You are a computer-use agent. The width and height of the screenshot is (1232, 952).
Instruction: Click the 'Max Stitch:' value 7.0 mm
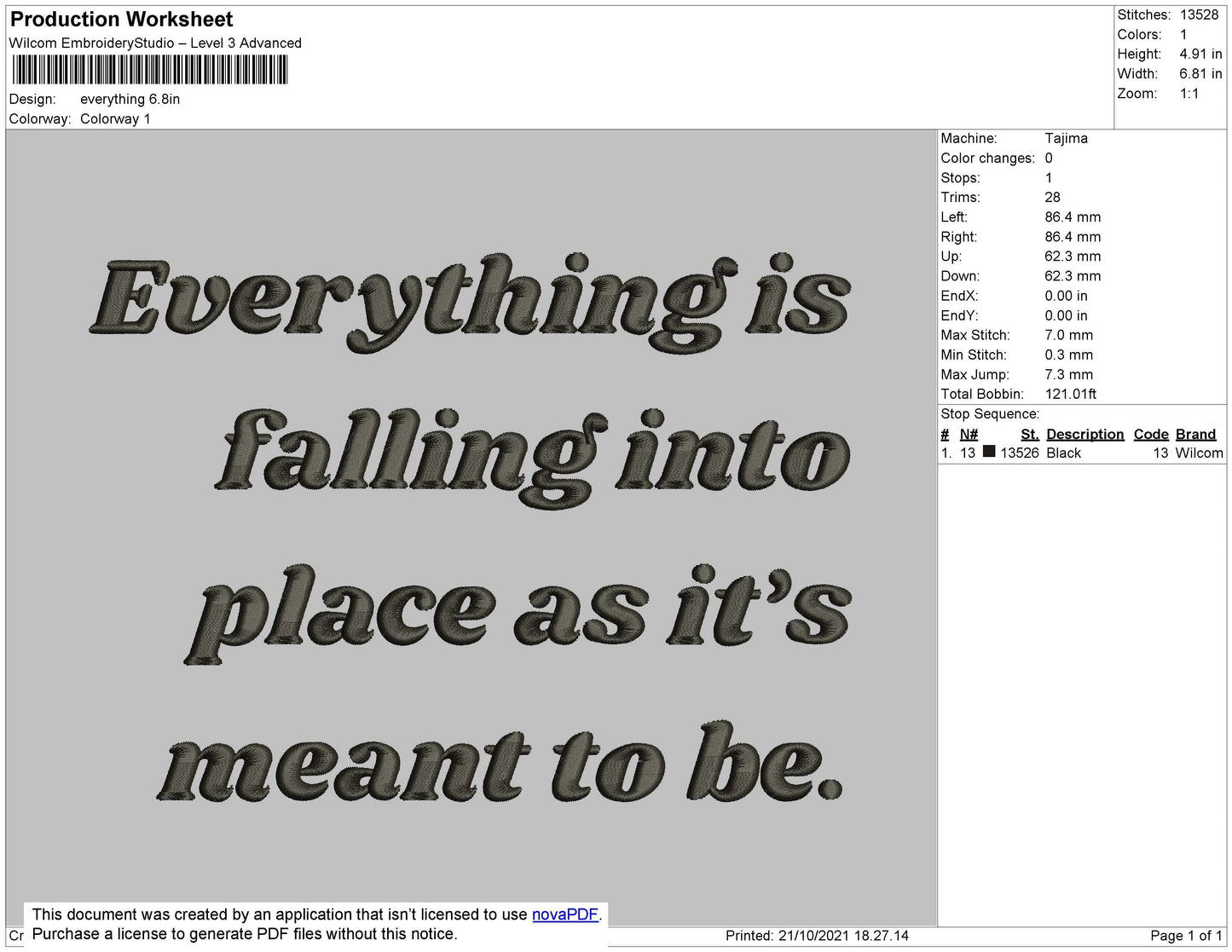pos(1069,335)
